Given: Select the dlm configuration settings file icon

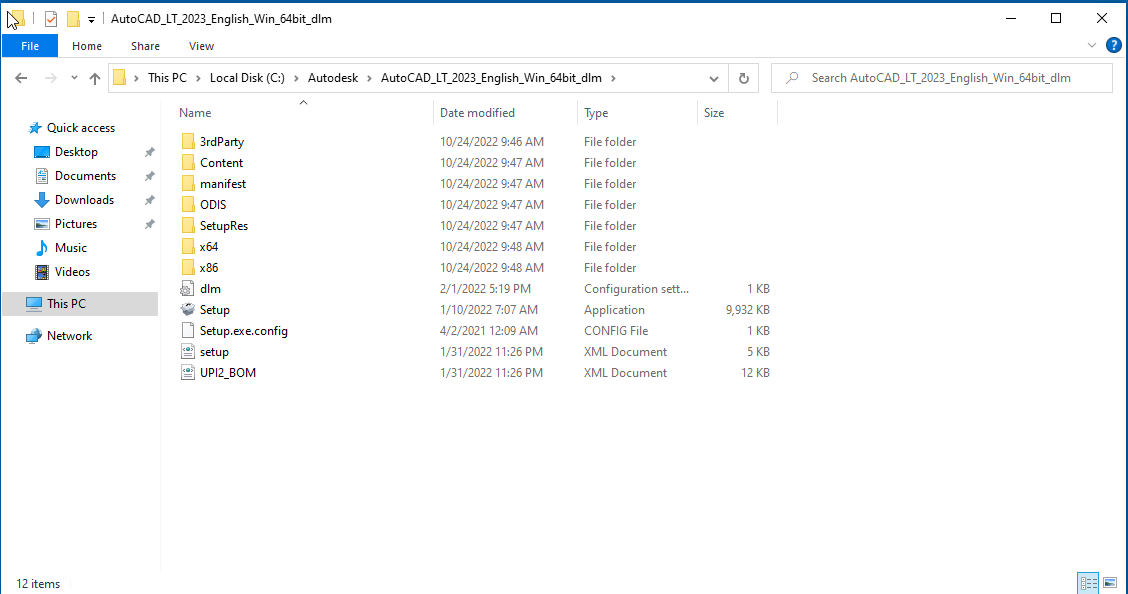Looking at the screenshot, I should pyautogui.click(x=187, y=288).
